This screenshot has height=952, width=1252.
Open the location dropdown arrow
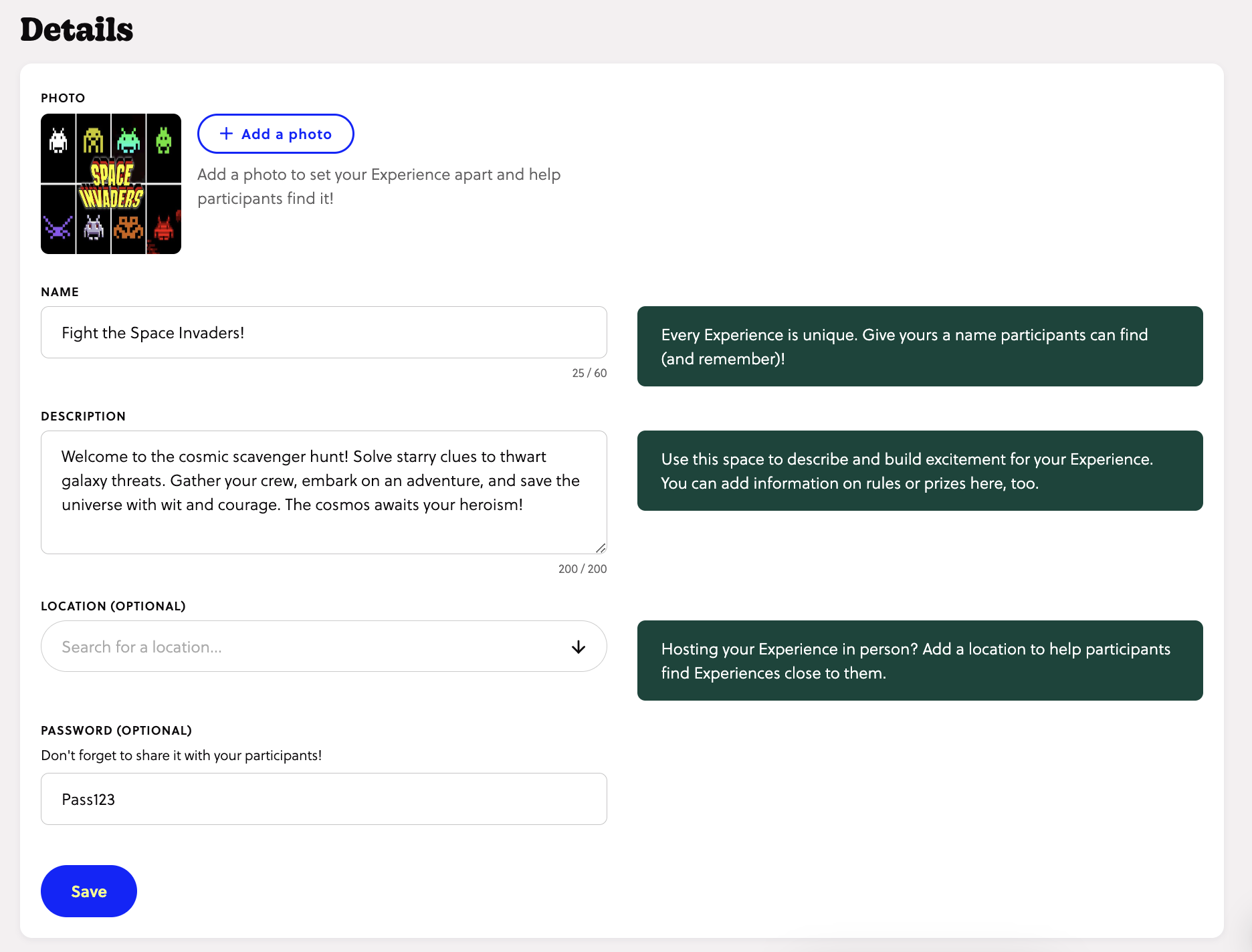click(x=578, y=646)
